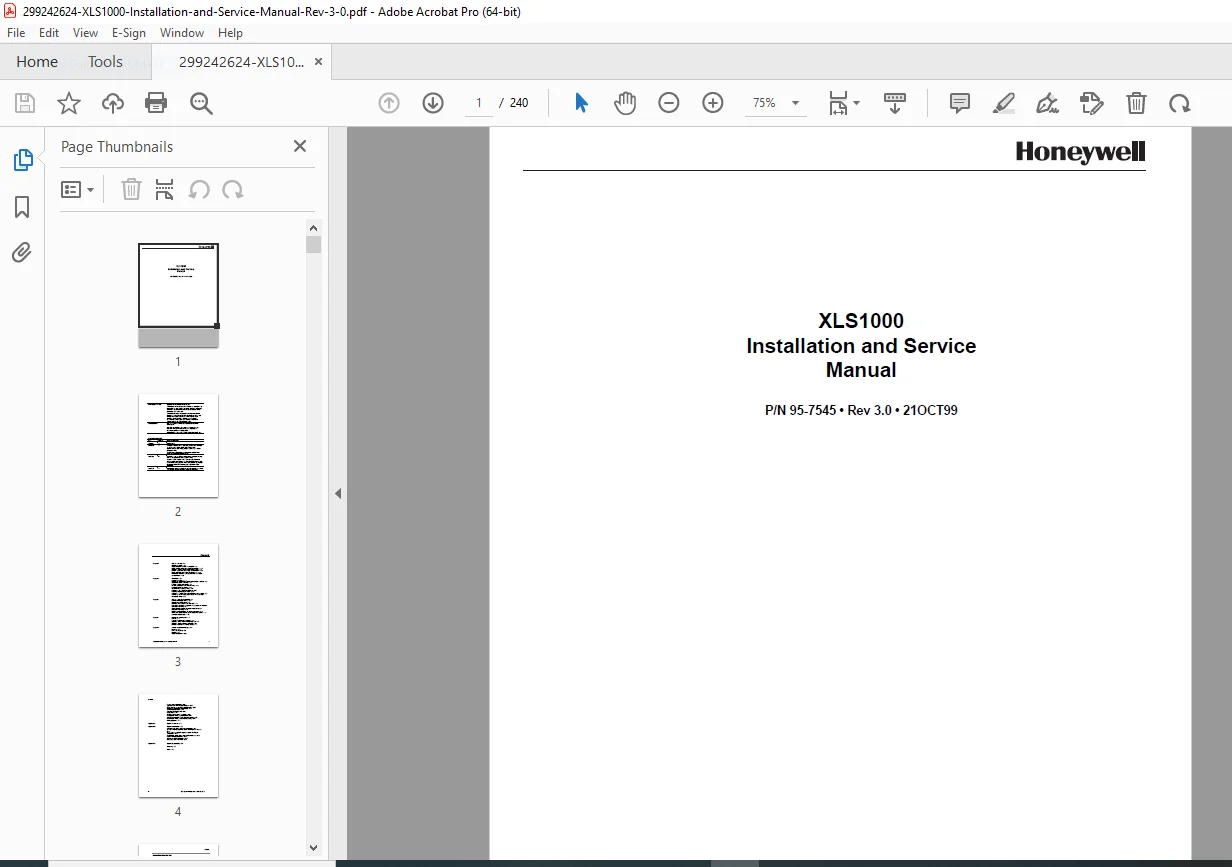Click the scrolling mode keyboard icon
This screenshot has height=867, width=1232.
895,103
